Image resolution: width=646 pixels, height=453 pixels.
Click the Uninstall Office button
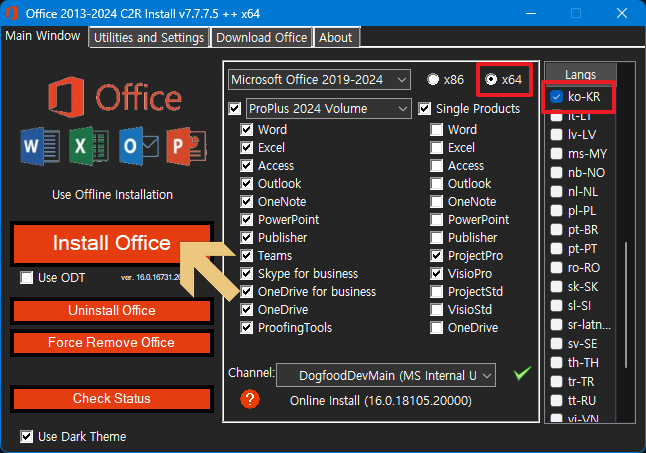point(112,311)
